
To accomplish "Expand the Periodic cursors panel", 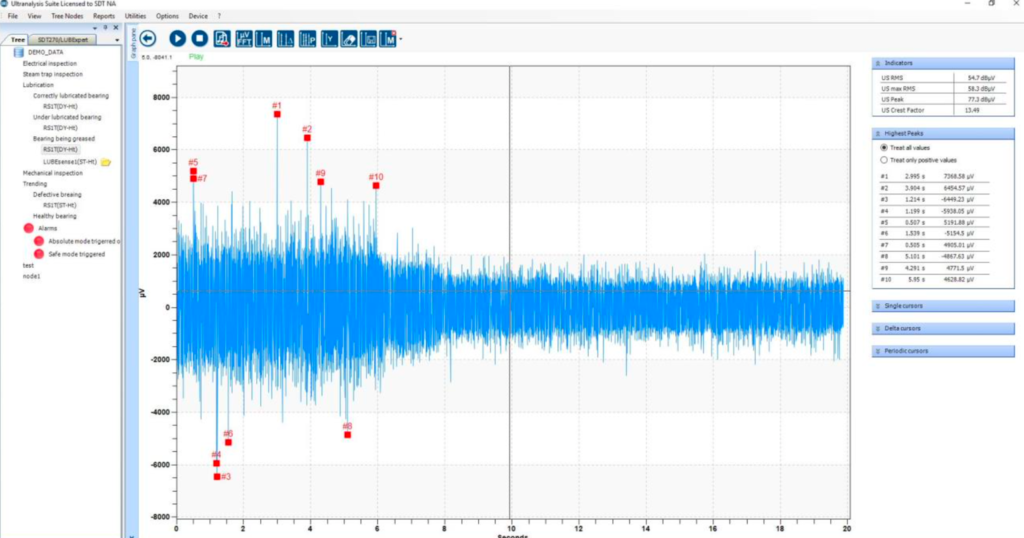I will point(943,351).
